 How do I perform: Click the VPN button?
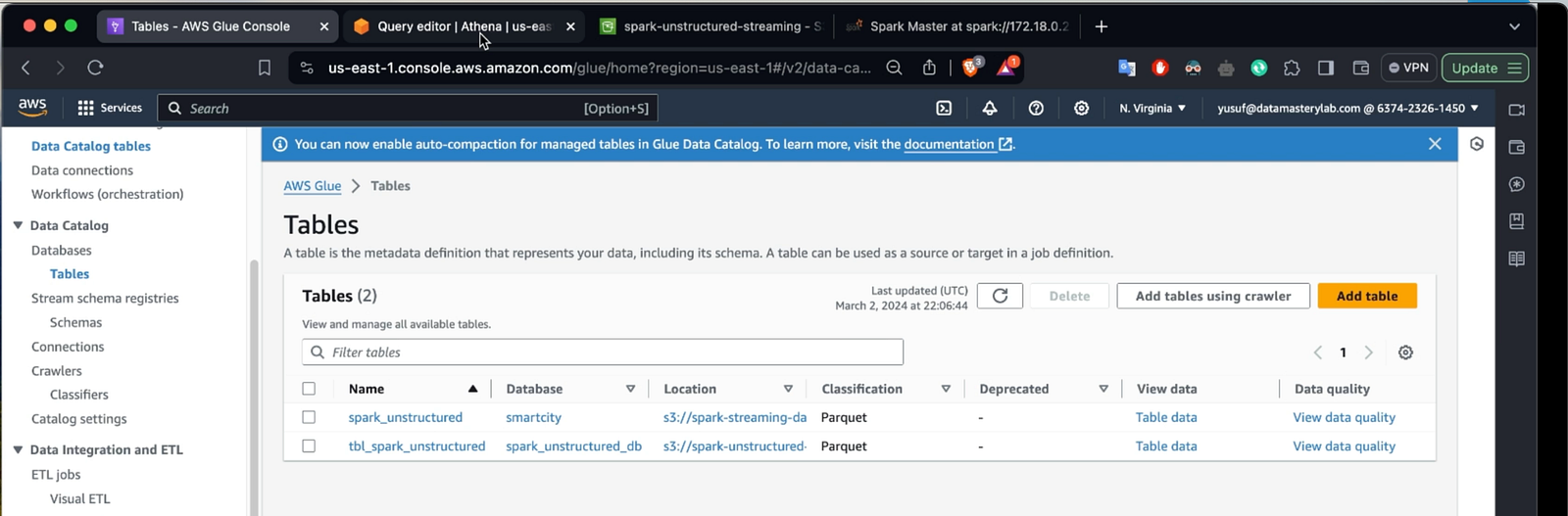point(1408,68)
